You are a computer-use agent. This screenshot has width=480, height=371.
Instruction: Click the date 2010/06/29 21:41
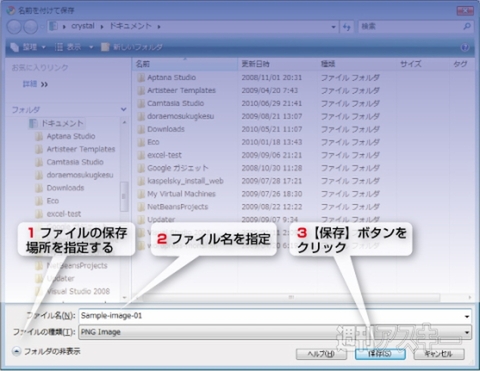click(x=272, y=103)
